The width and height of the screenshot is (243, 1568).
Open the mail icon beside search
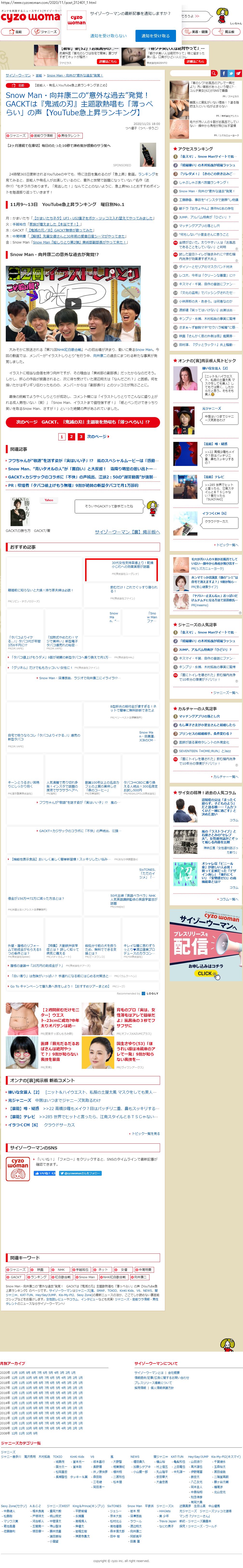pos(239,73)
